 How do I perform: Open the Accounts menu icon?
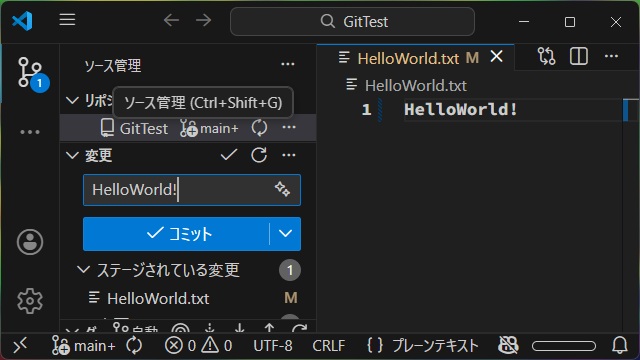click(30, 242)
